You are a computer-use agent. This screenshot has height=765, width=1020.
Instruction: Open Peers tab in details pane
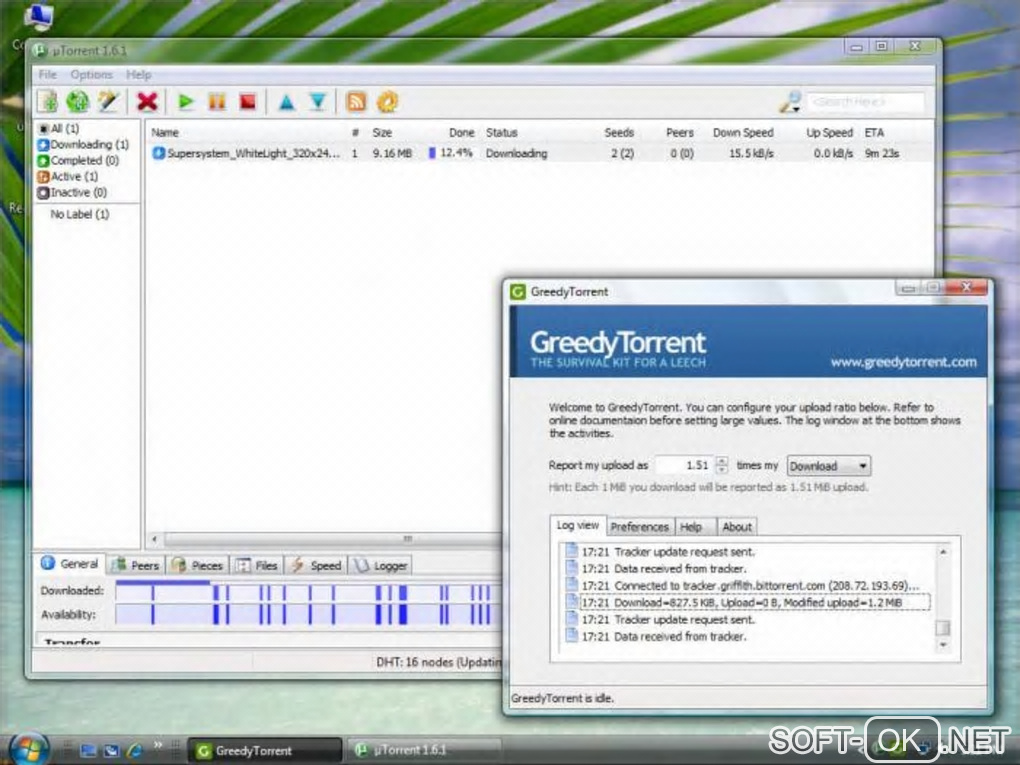(135, 565)
